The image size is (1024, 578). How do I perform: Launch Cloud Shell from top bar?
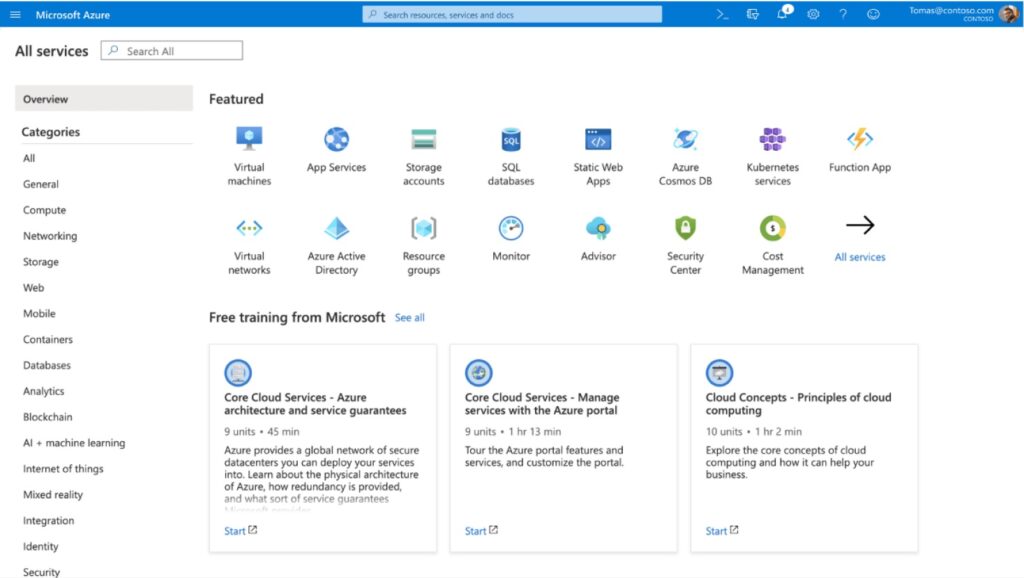click(x=722, y=14)
